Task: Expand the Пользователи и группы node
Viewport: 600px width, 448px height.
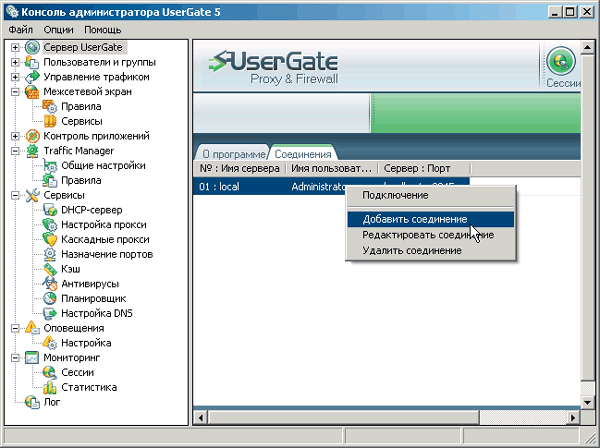Action: tap(16, 62)
